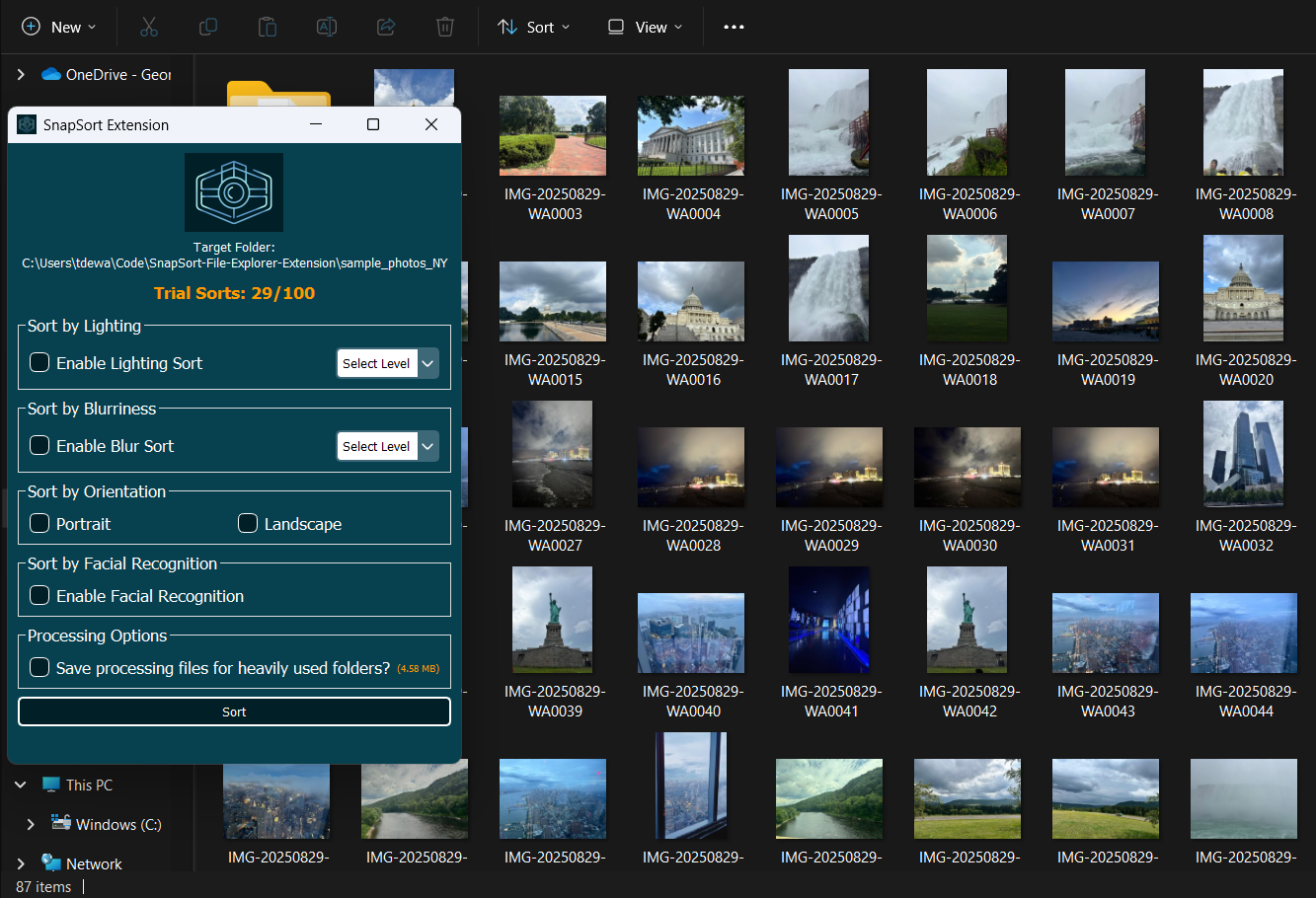Screen dimensions: 1316x898
Task: Open the See more three-dots menu
Action: tap(734, 27)
